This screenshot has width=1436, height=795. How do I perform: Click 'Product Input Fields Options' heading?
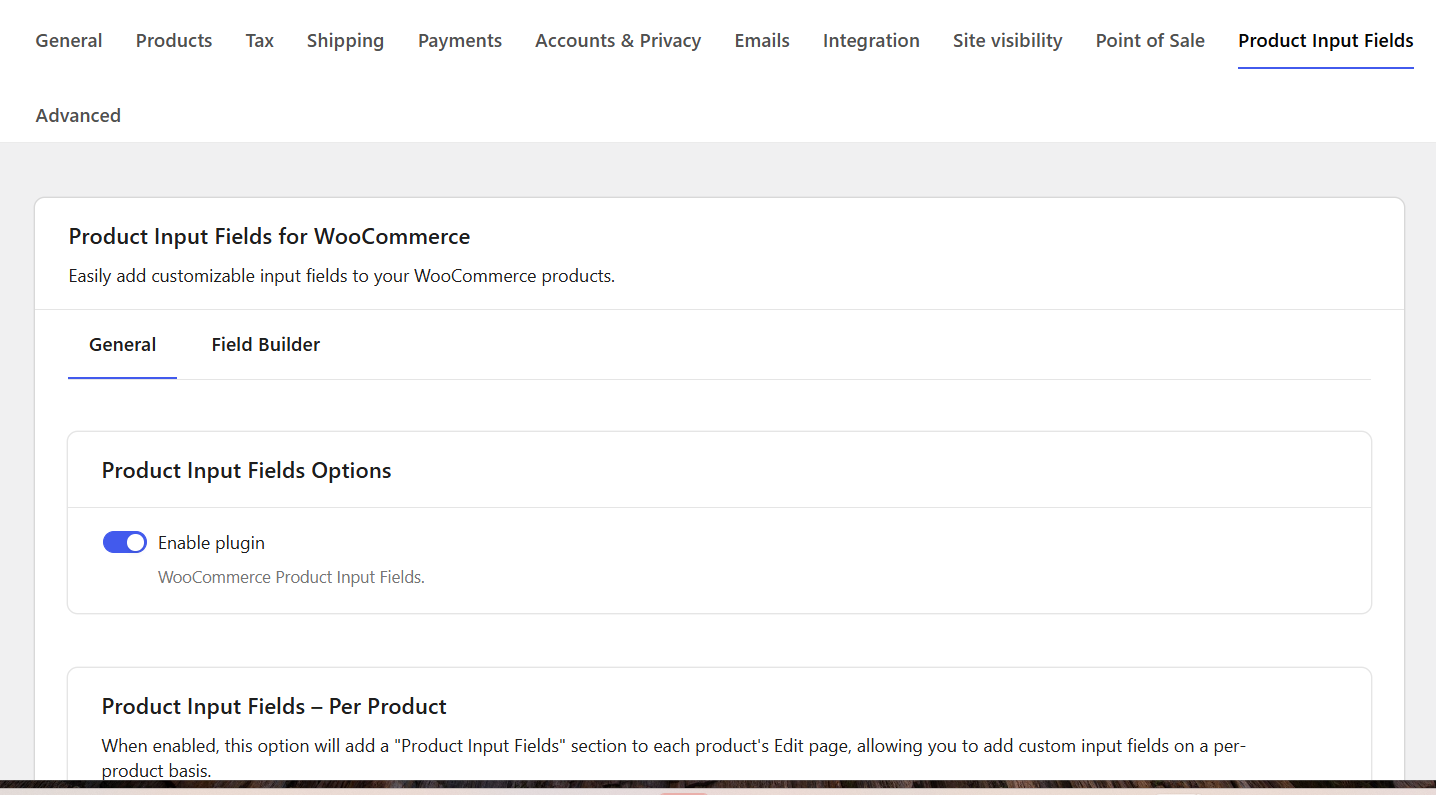246,471
